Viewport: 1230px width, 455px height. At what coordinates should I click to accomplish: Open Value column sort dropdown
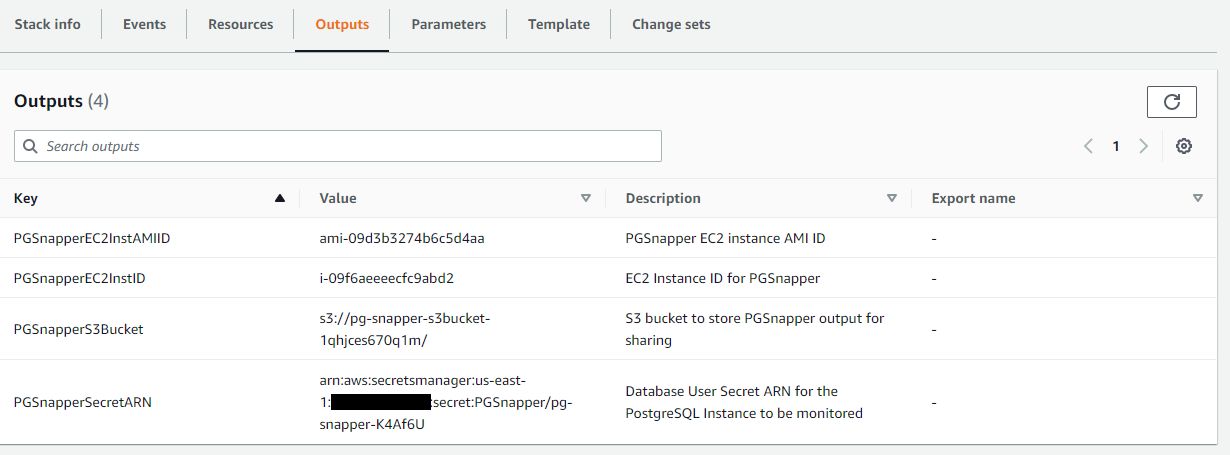click(586, 198)
